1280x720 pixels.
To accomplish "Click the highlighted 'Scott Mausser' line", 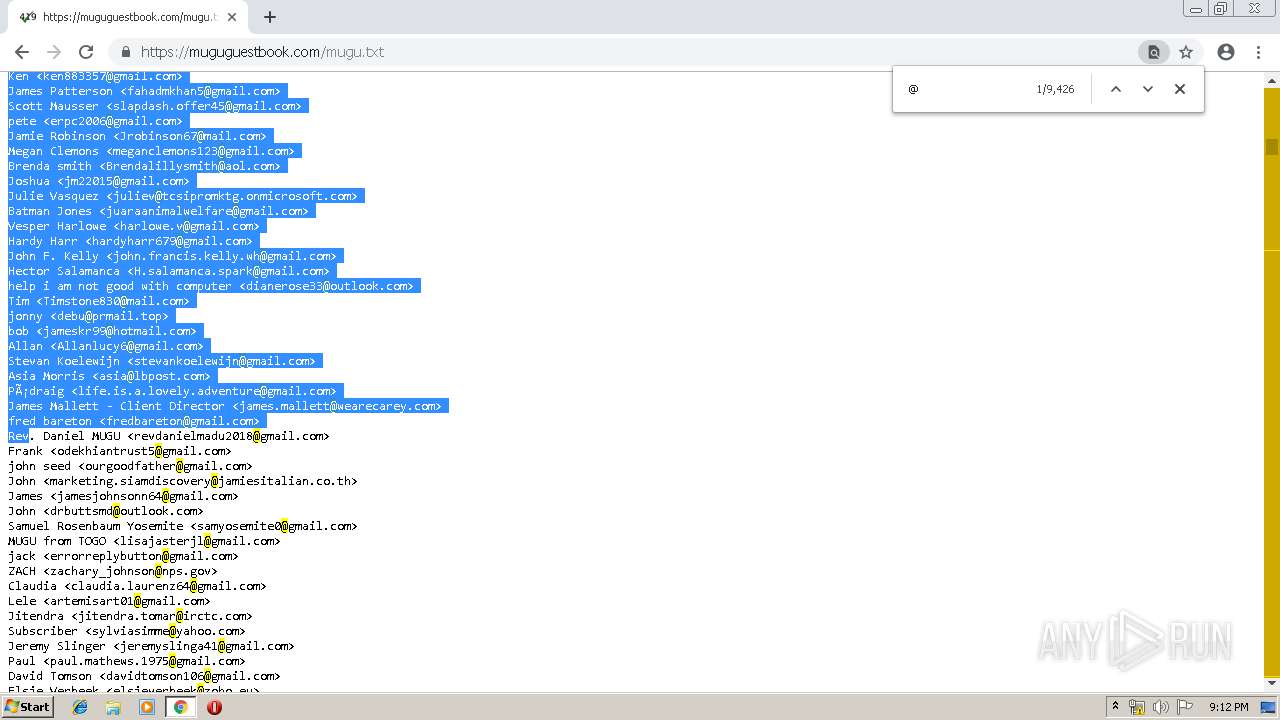I will click(x=158, y=106).
